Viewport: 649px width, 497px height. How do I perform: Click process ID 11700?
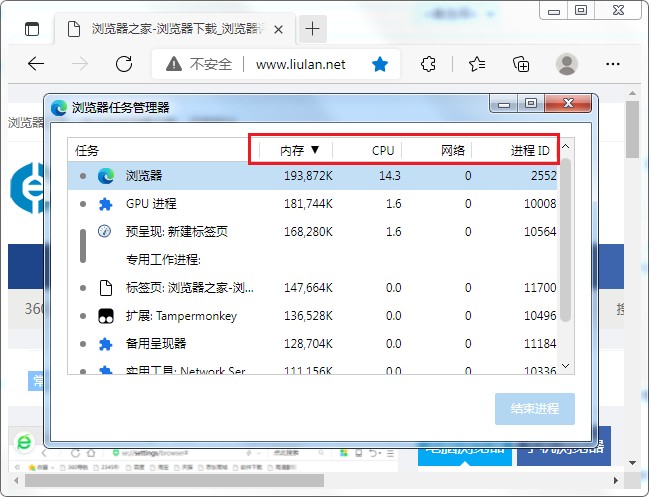(x=540, y=288)
